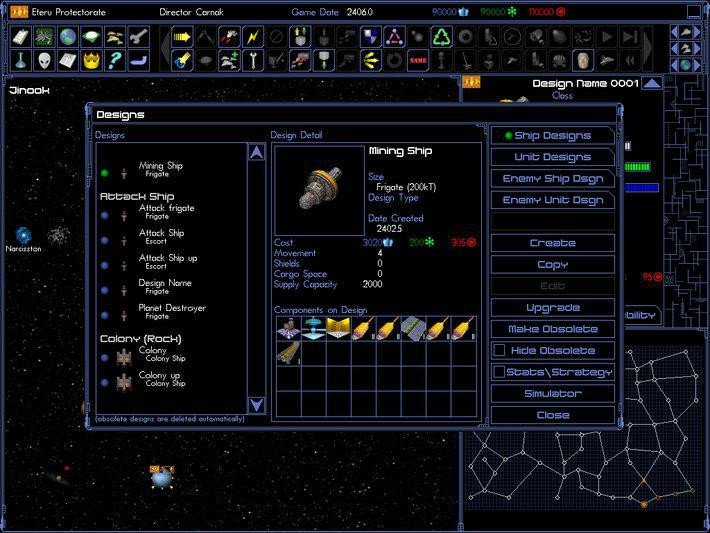The image size is (710, 533).
Task: Open the Simulator button
Action: pos(552,394)
